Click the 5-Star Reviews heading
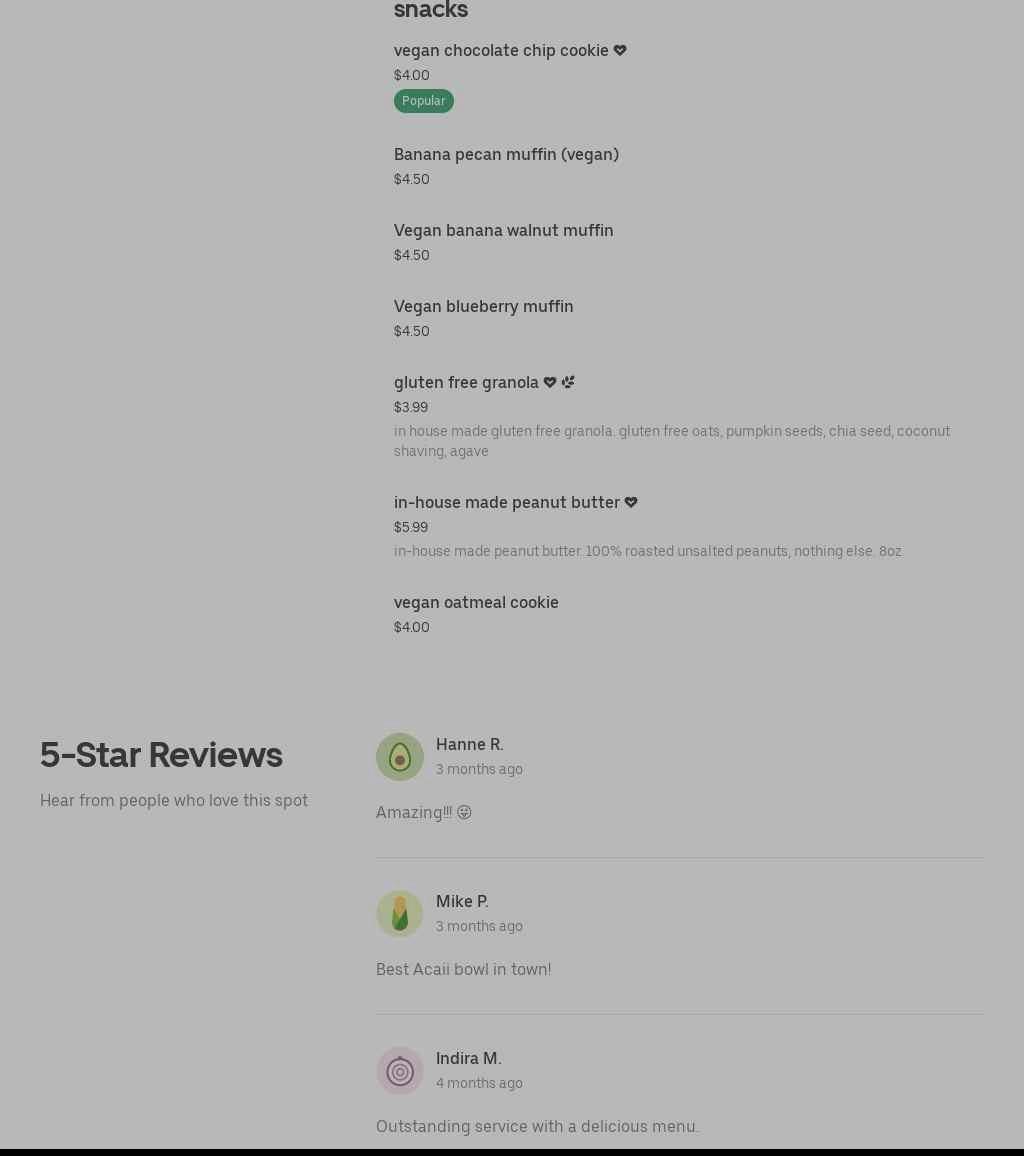 [x=161, y=755]
